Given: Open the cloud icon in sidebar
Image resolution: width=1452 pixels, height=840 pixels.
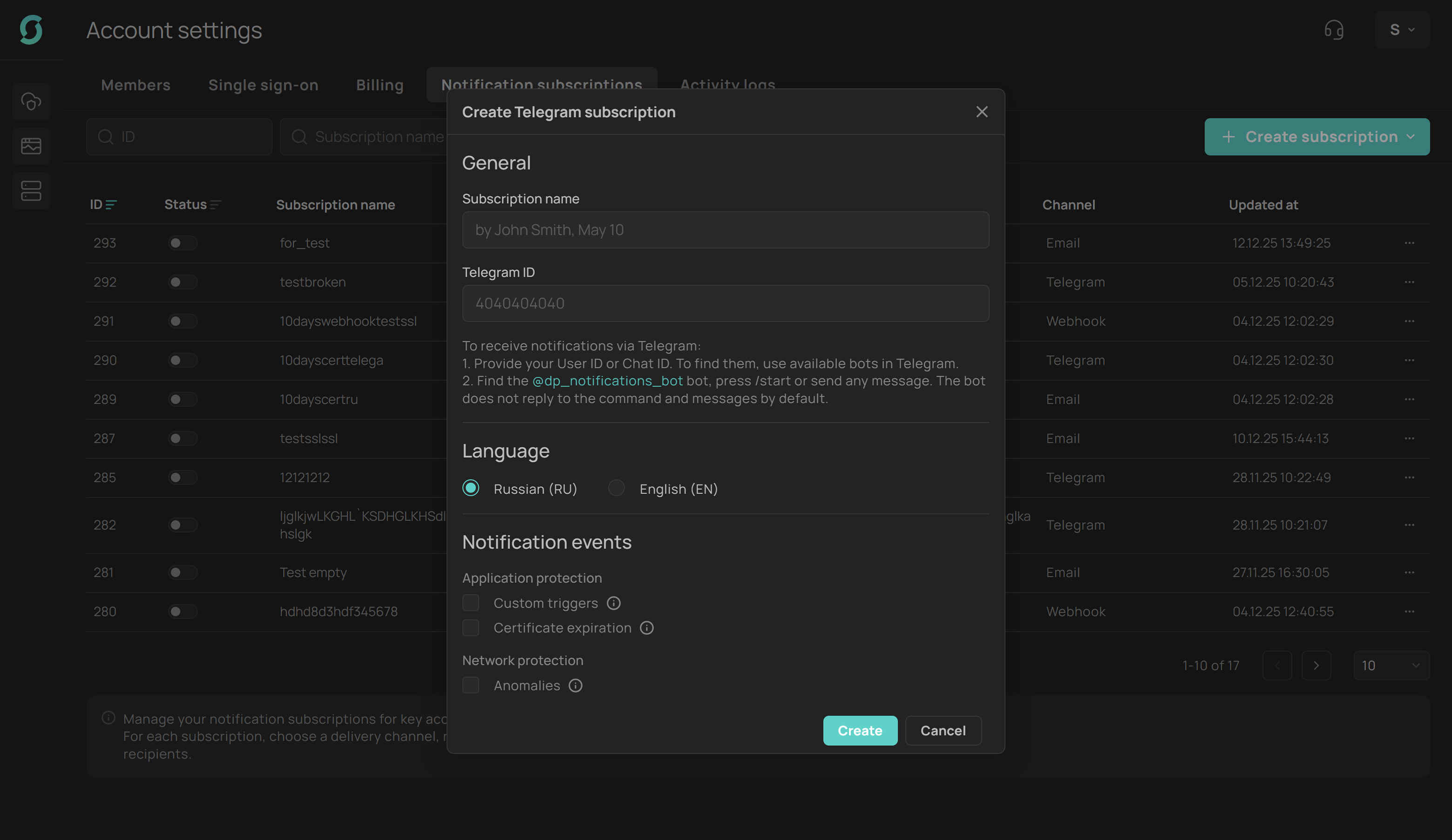Looking at the screenshot, I should coord(31,101).
